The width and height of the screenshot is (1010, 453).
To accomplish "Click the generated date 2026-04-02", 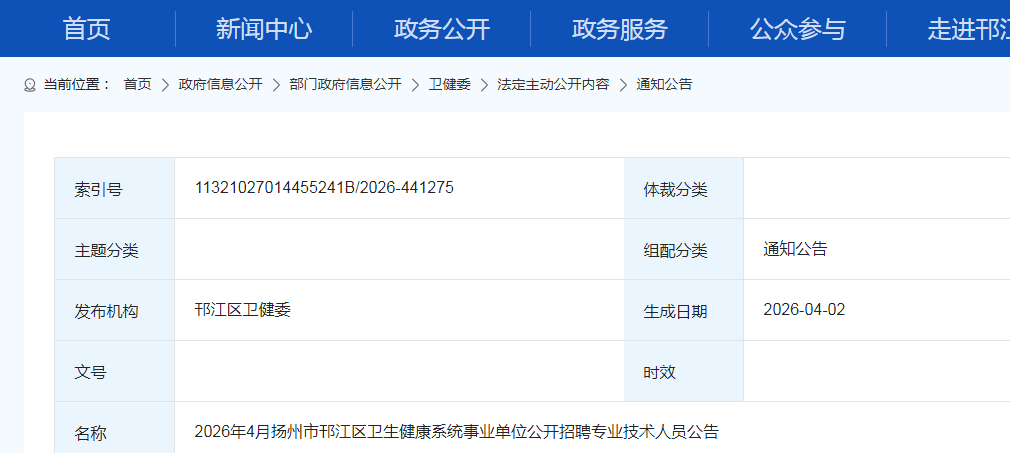I will click(x=803, y=309).
